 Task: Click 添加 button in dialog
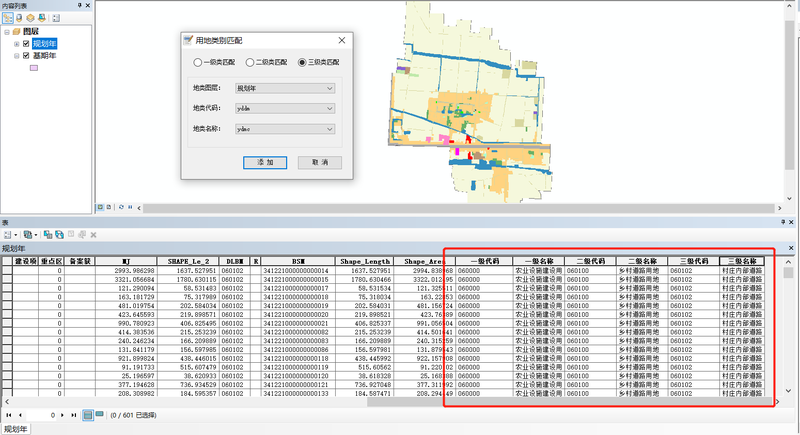[265, 162]
